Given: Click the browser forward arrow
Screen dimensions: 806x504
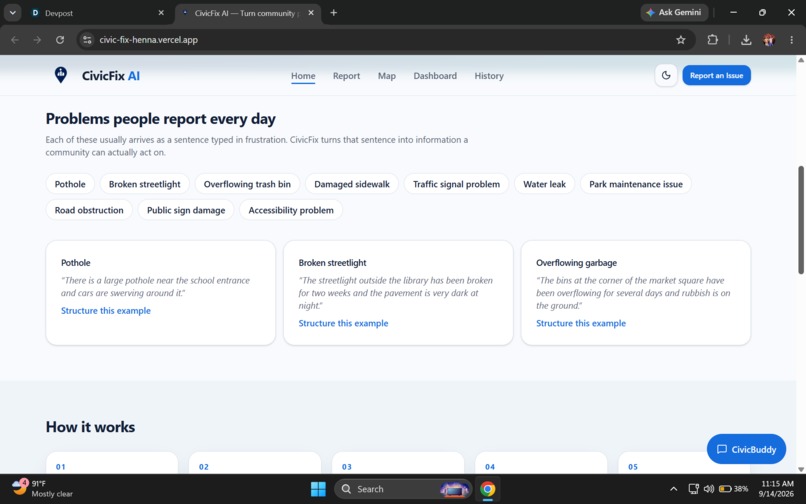Looking at the screenshot, I should [x=37, y=40].
